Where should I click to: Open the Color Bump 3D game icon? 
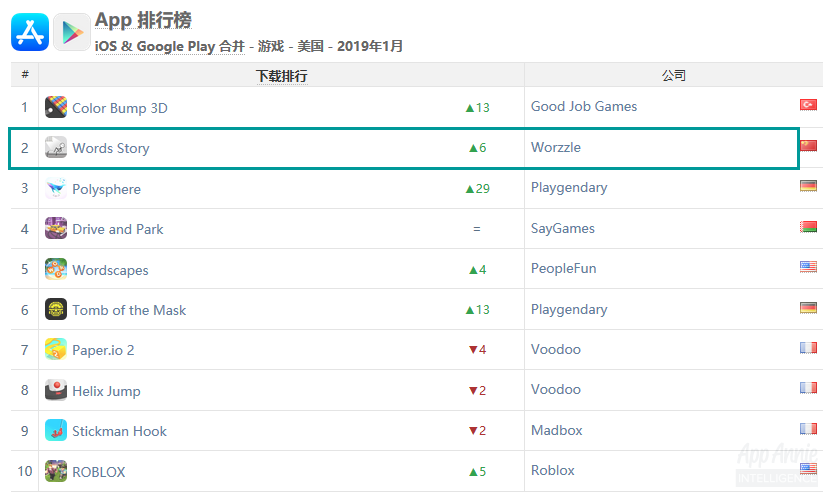[x=56, y=107]
